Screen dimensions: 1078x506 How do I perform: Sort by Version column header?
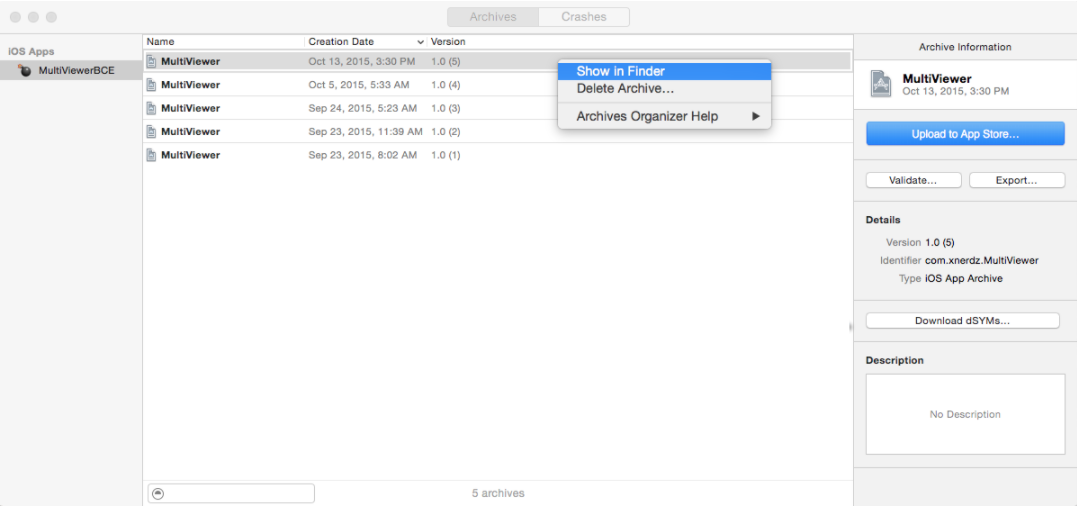(448, 41)
